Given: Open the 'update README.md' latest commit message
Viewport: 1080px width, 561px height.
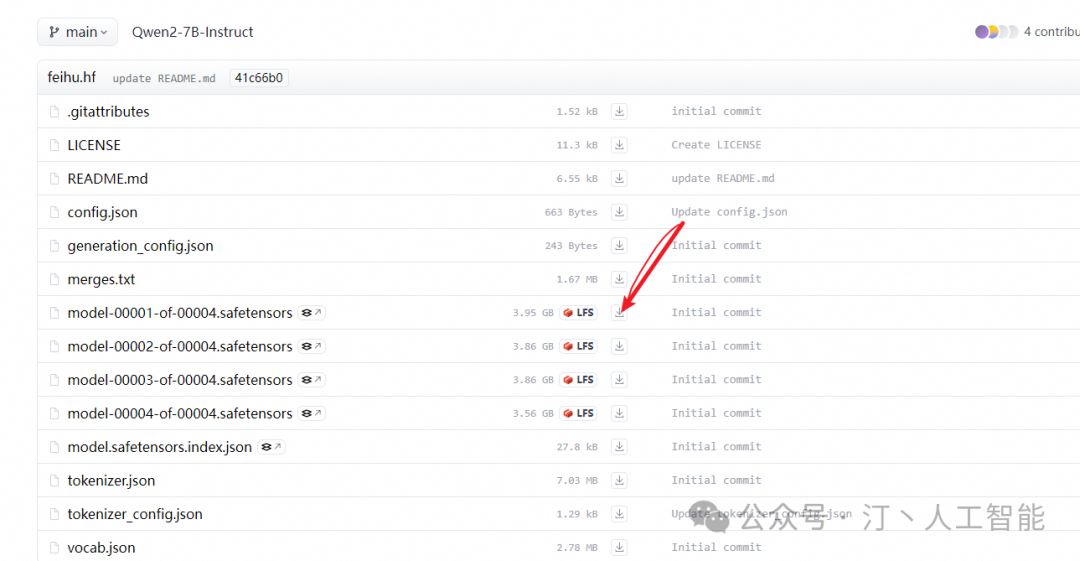Looking at the screenshot, I should tap(164, 79).
